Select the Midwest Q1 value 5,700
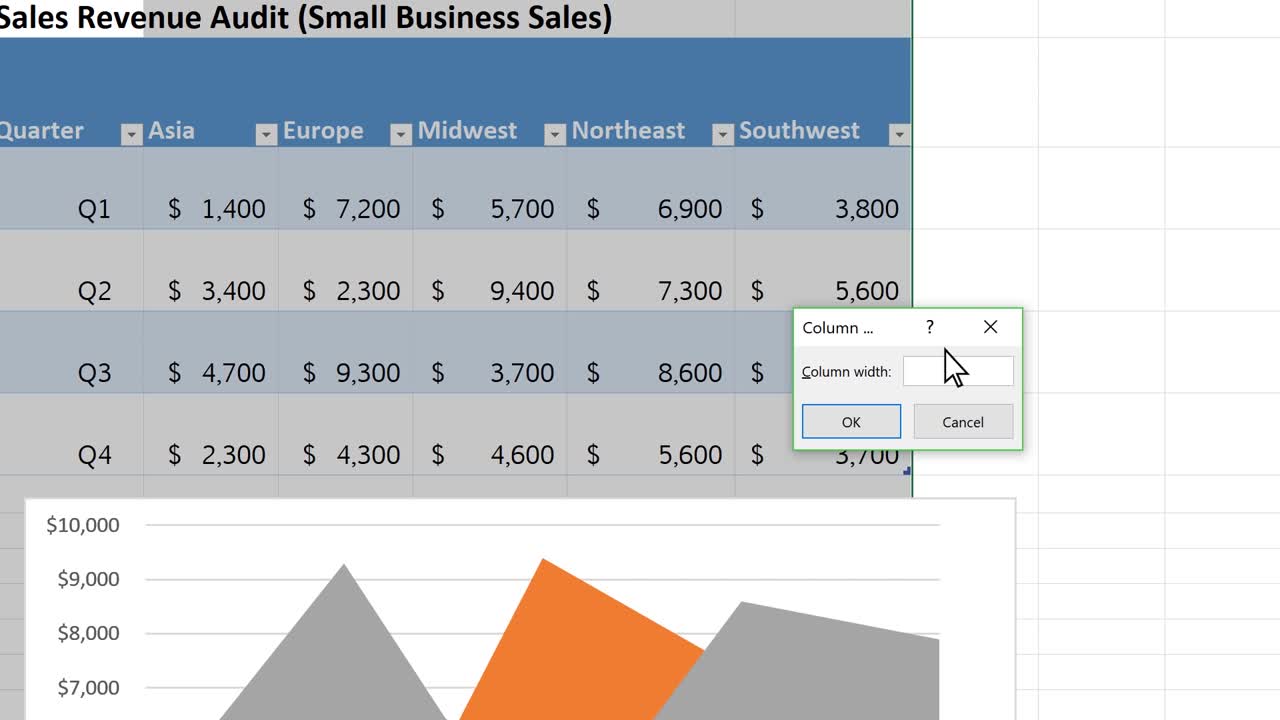 [490, 189]
